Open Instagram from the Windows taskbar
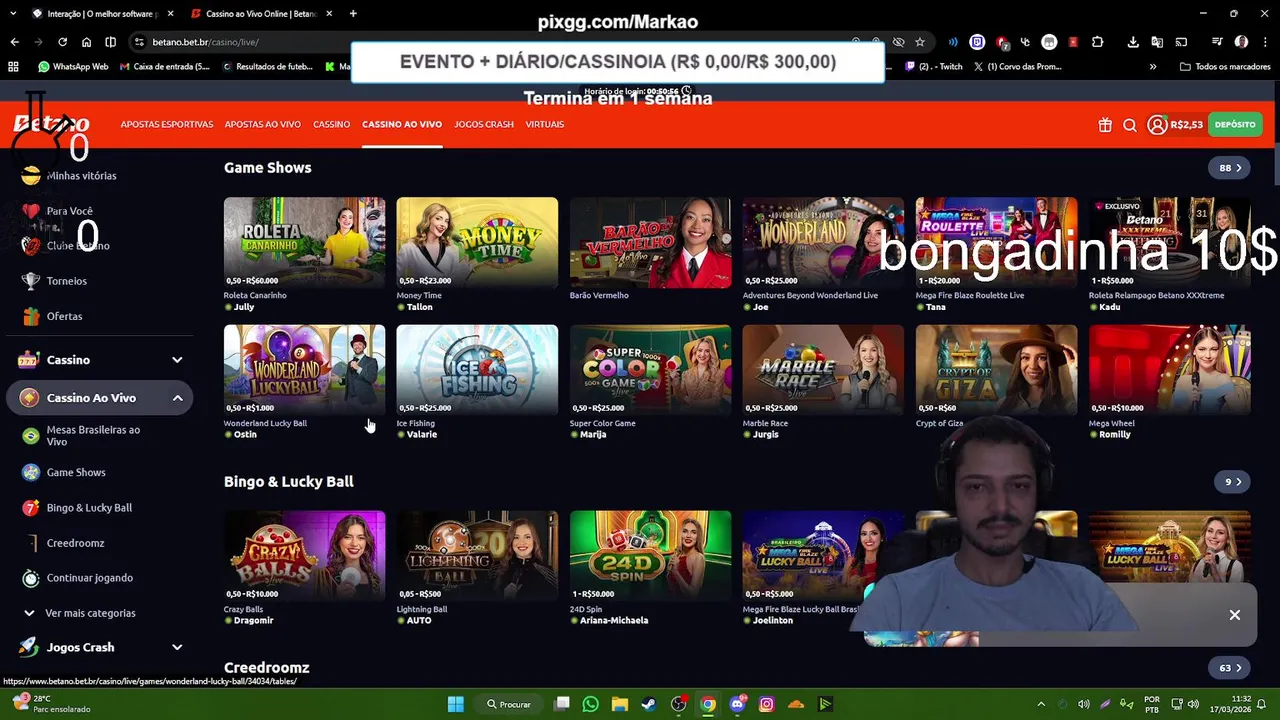Image resolution: width=1280 pixels, height=720 pixels. pos(766,704)
